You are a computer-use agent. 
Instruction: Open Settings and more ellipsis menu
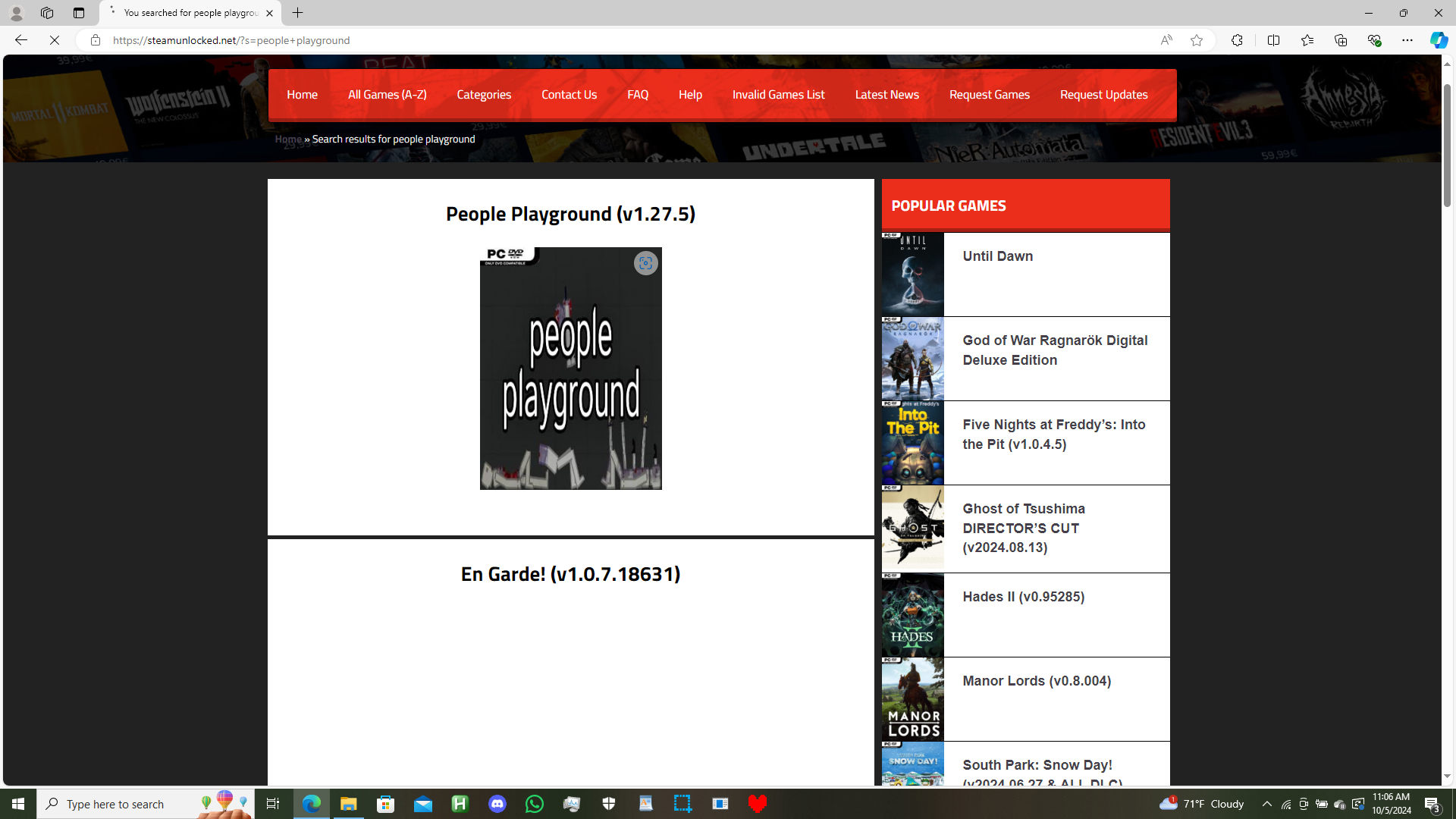click(1407, 40)
